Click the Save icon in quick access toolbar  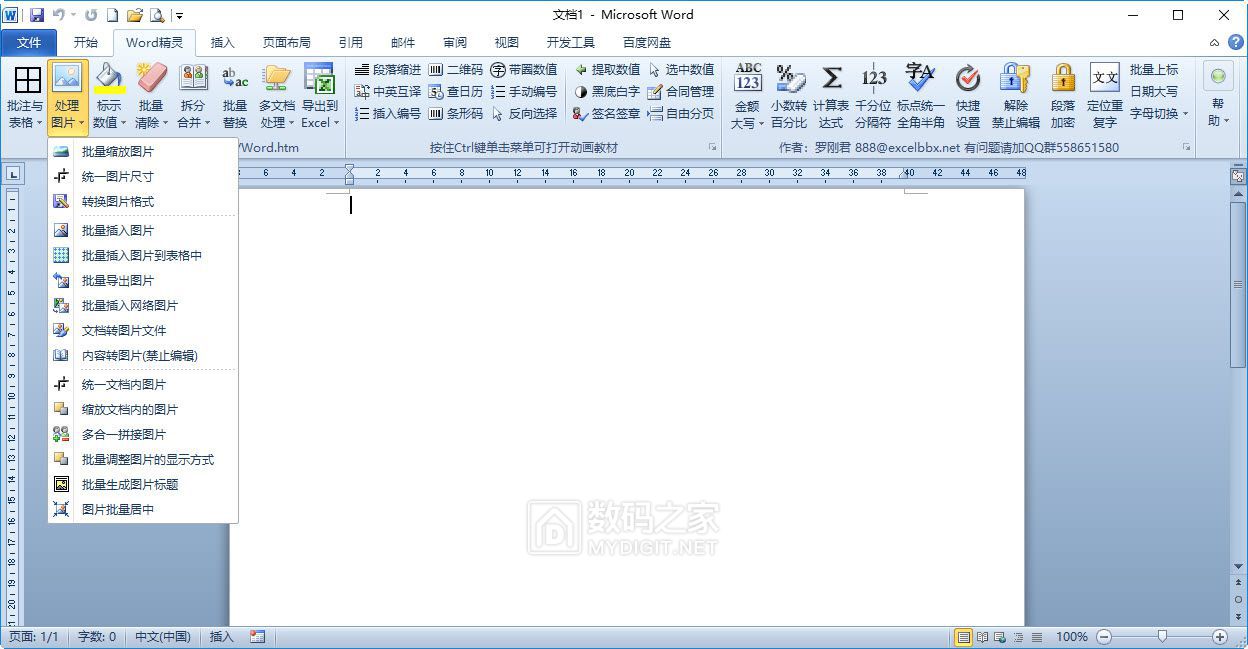[x=37, y=14]
